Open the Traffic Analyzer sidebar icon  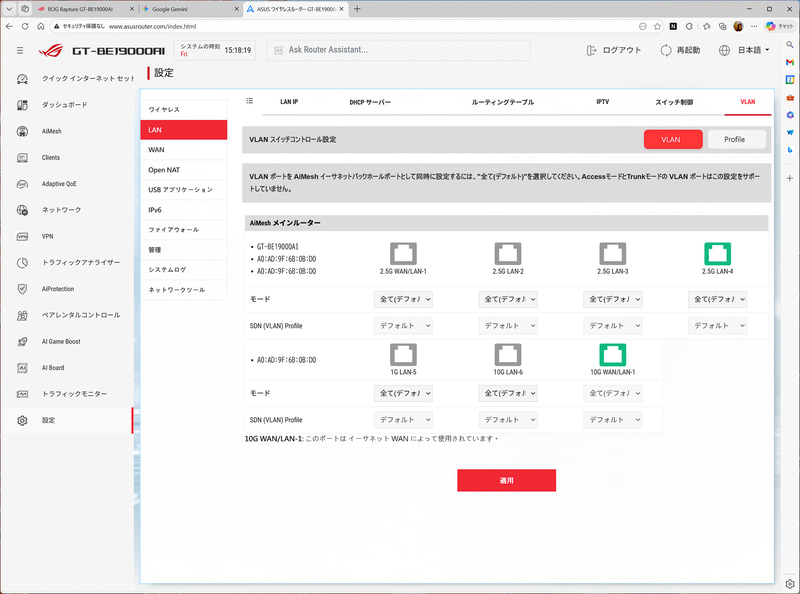coord(22,262)
